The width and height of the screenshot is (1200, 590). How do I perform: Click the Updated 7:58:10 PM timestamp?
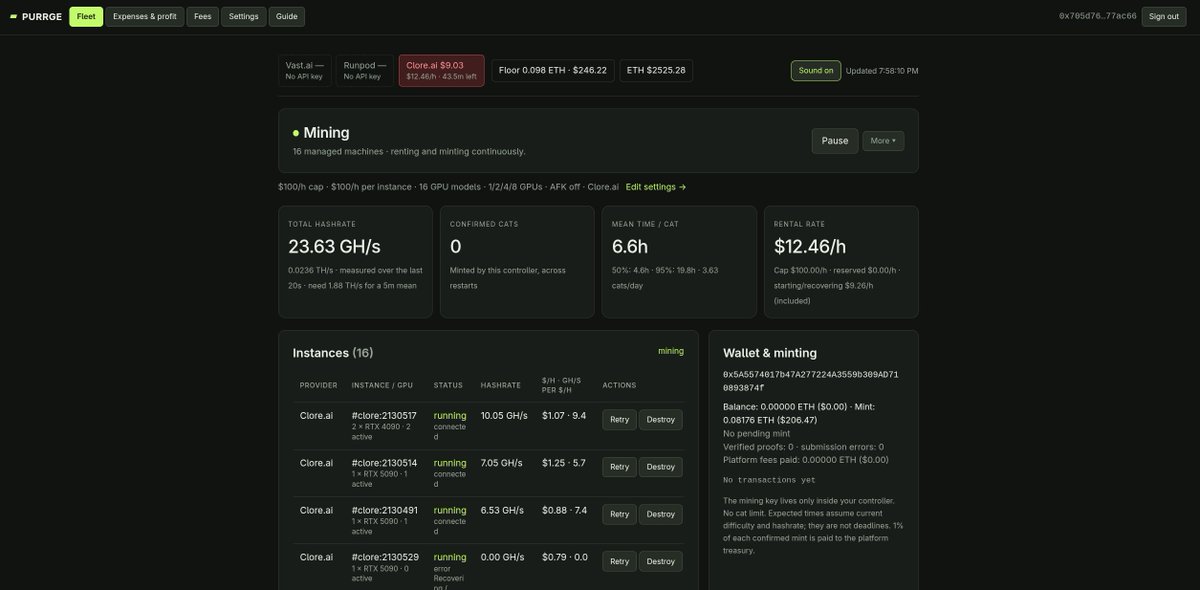tap(882, 71)
